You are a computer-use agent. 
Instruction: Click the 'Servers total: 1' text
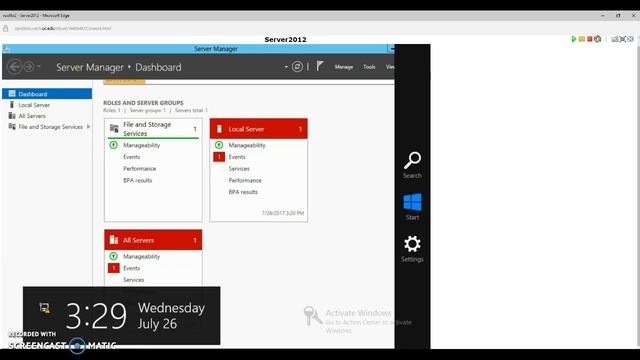[x=191, y=110]
